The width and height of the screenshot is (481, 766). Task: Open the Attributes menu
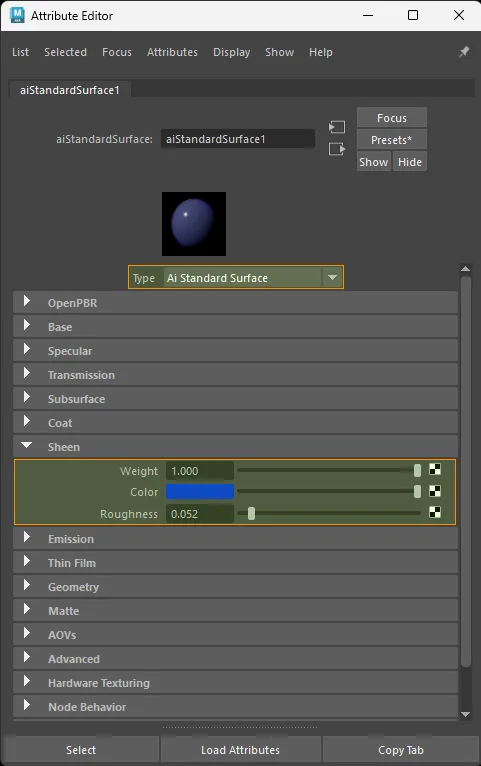[172, 52]
